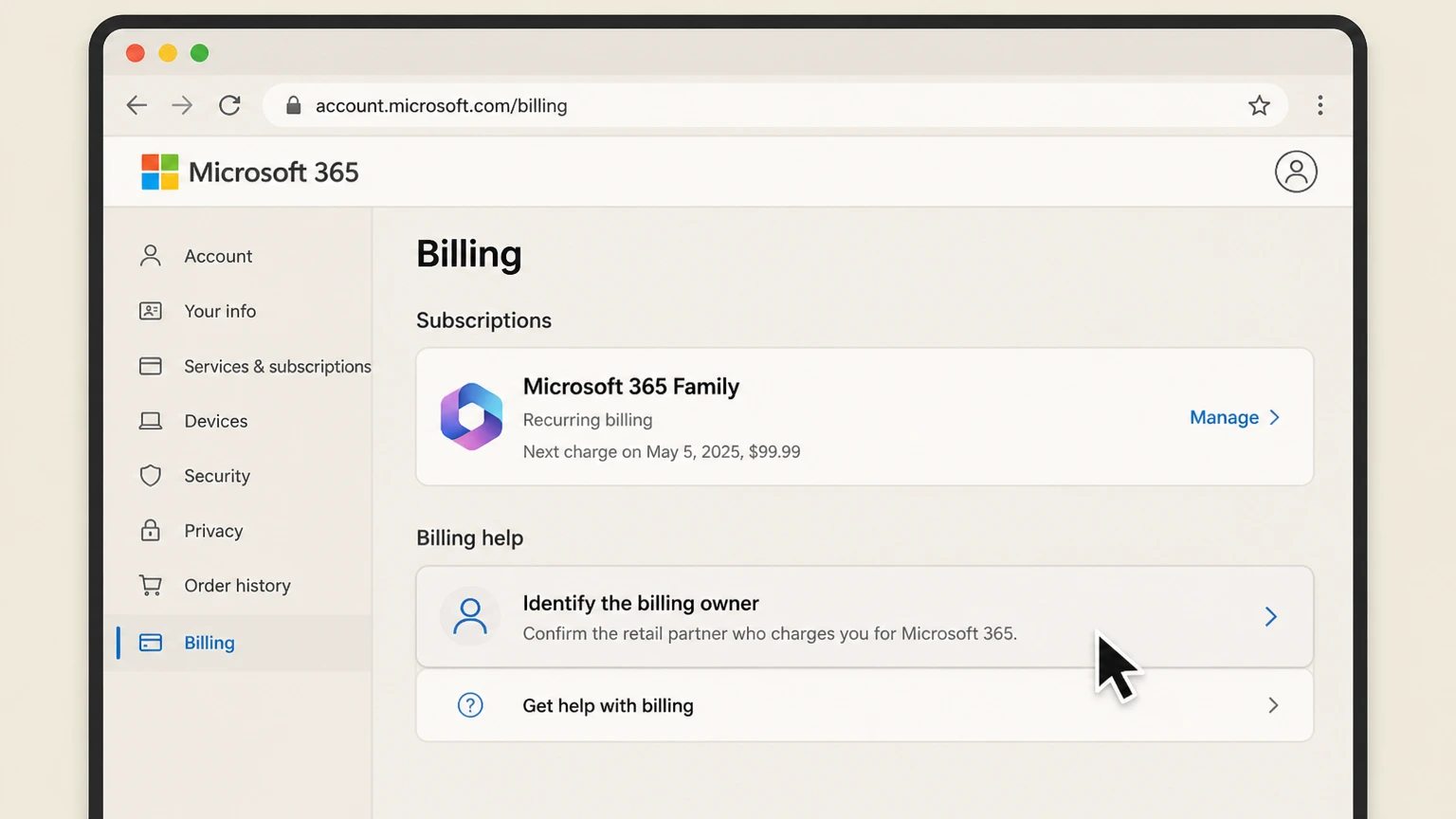Go to Devices in the sidebar
The height and width of the screenshot is (819, 1456).
pos(216,421)
